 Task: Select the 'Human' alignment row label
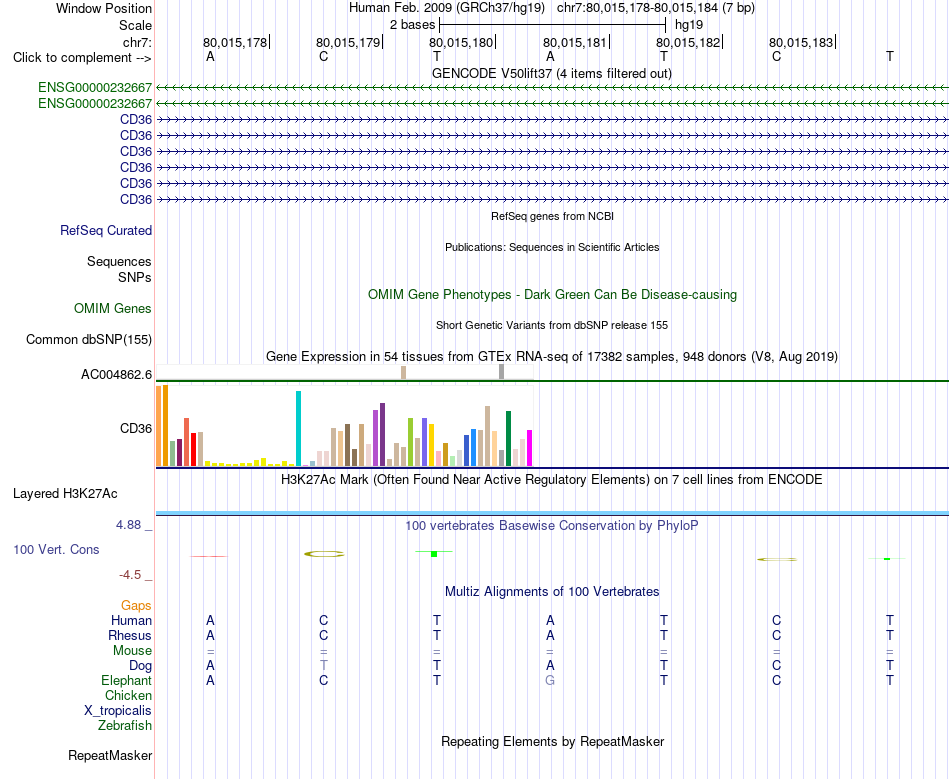131,620
